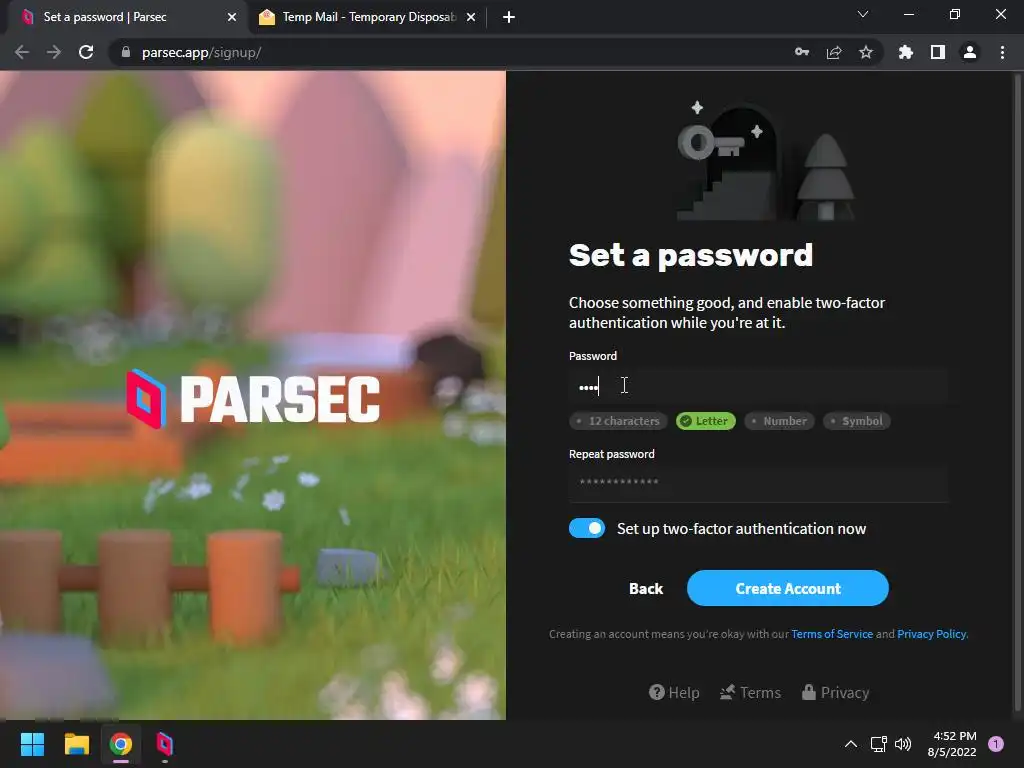Minimize the Chrome window
The image size is (1024, 768).
pos(908,14)
